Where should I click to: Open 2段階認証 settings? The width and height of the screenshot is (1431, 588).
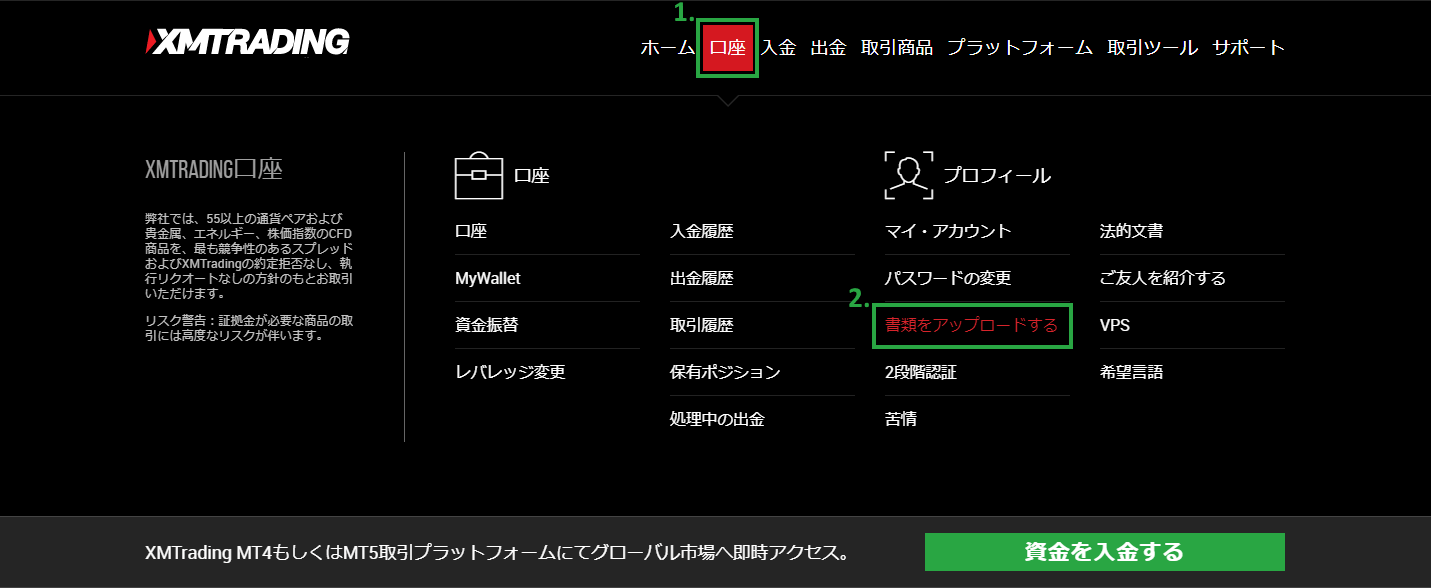[920, 373]
